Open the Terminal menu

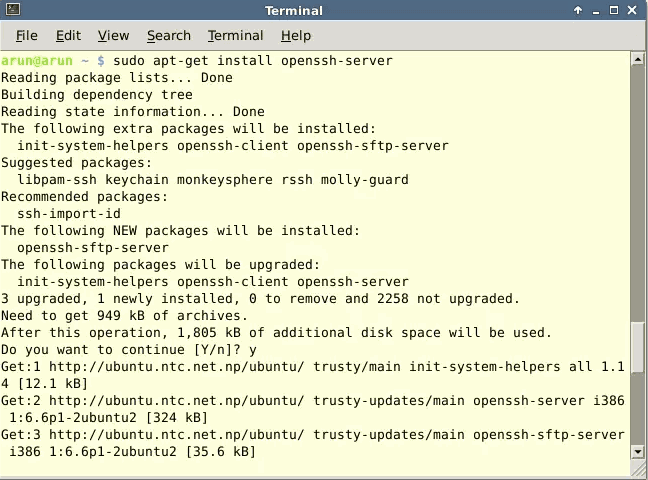click(x=235, y=35)
